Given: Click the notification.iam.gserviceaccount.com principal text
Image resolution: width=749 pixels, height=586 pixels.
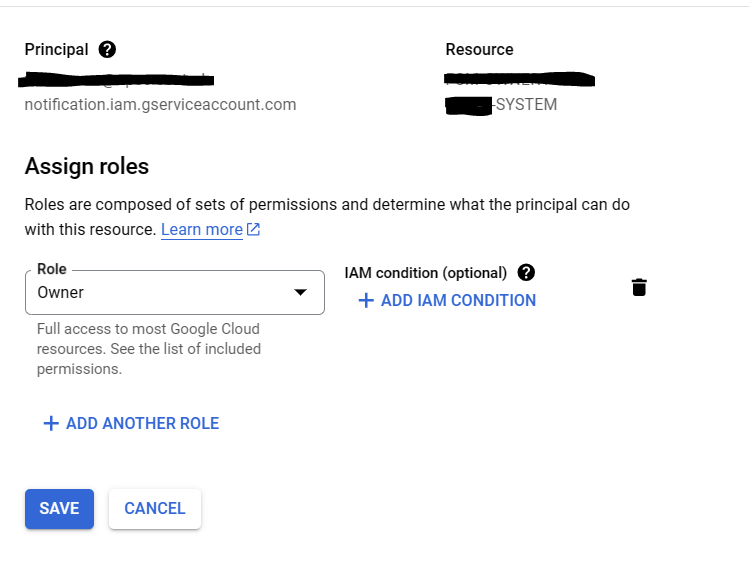Looking at the screenshot, I should [x=160, y=105].
